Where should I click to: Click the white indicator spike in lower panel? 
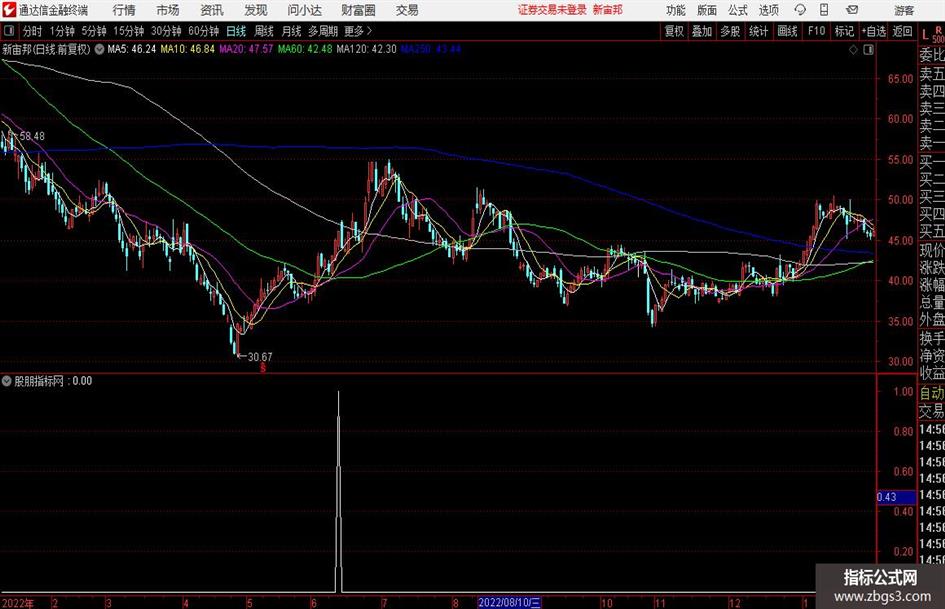pyautogui.click(x=338, y=491)
